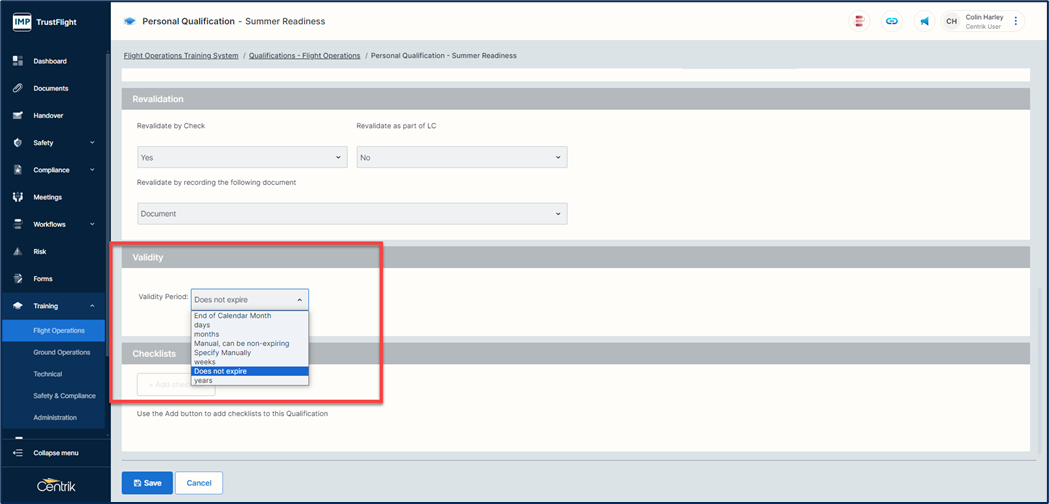The width and height of the screenshot is (1049, 504).
Task: Select 'End of Calendar Month' option
Action: coord(233,316)
